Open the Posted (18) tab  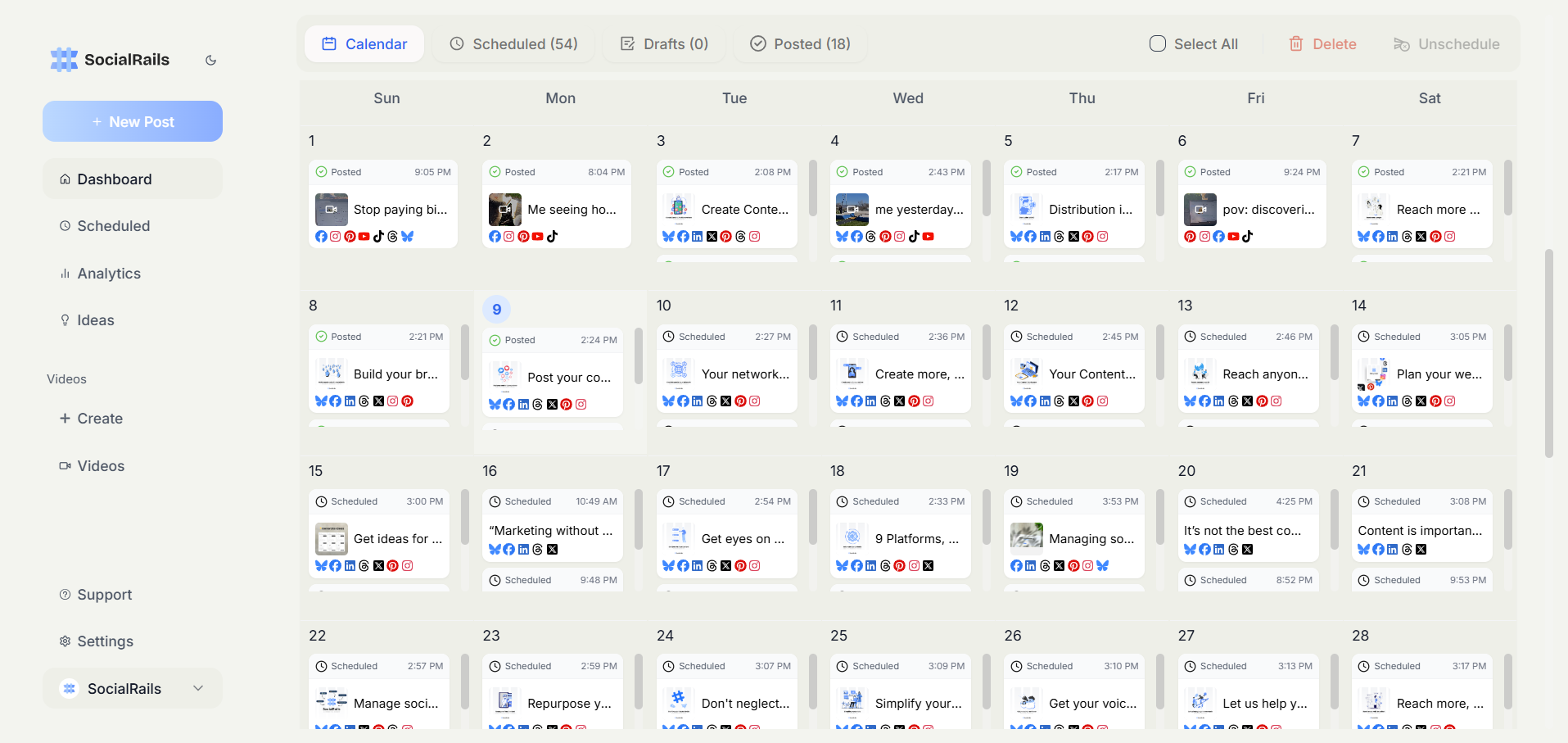point(800,43)
